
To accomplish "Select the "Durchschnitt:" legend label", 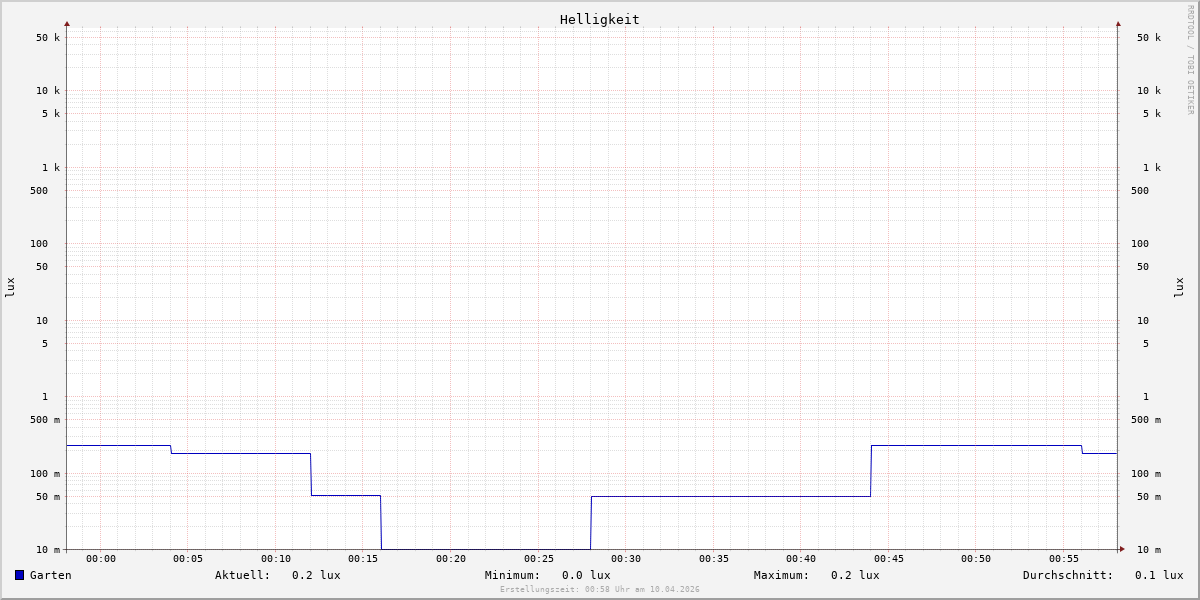I will pyautogui.click(x=1068, y=575).
